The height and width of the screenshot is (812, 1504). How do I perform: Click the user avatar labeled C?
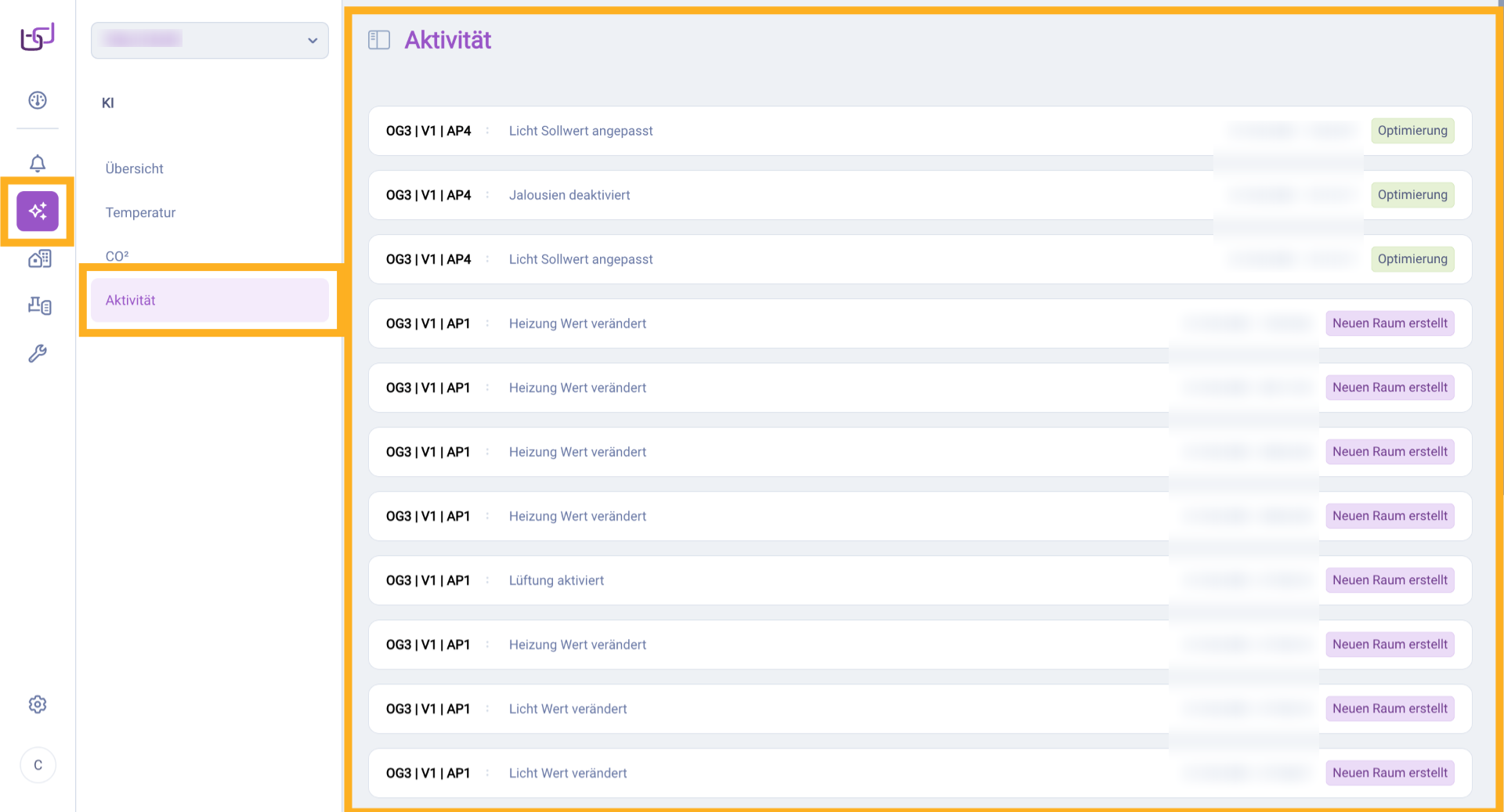[x=38, y=765]
